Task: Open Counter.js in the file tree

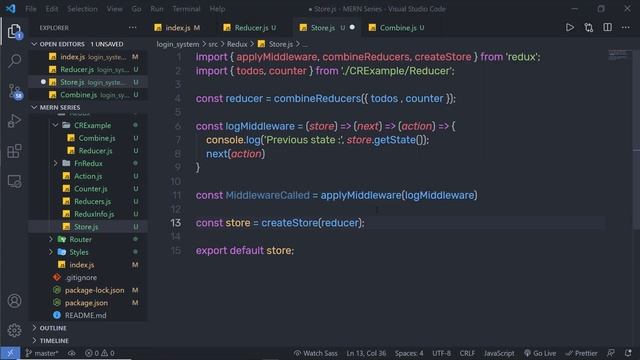Action: pos(88,189)
